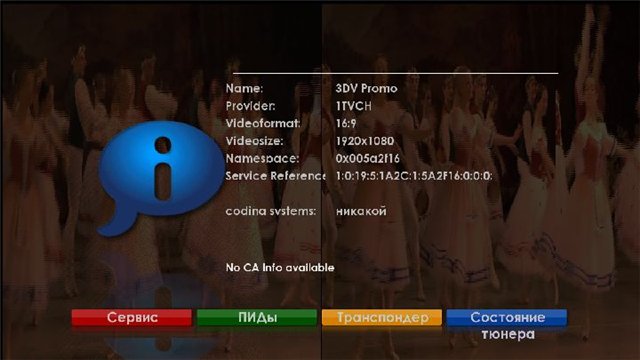Select the red Сервис button
This screenshot has width=640, height=360.
[132, 318]
